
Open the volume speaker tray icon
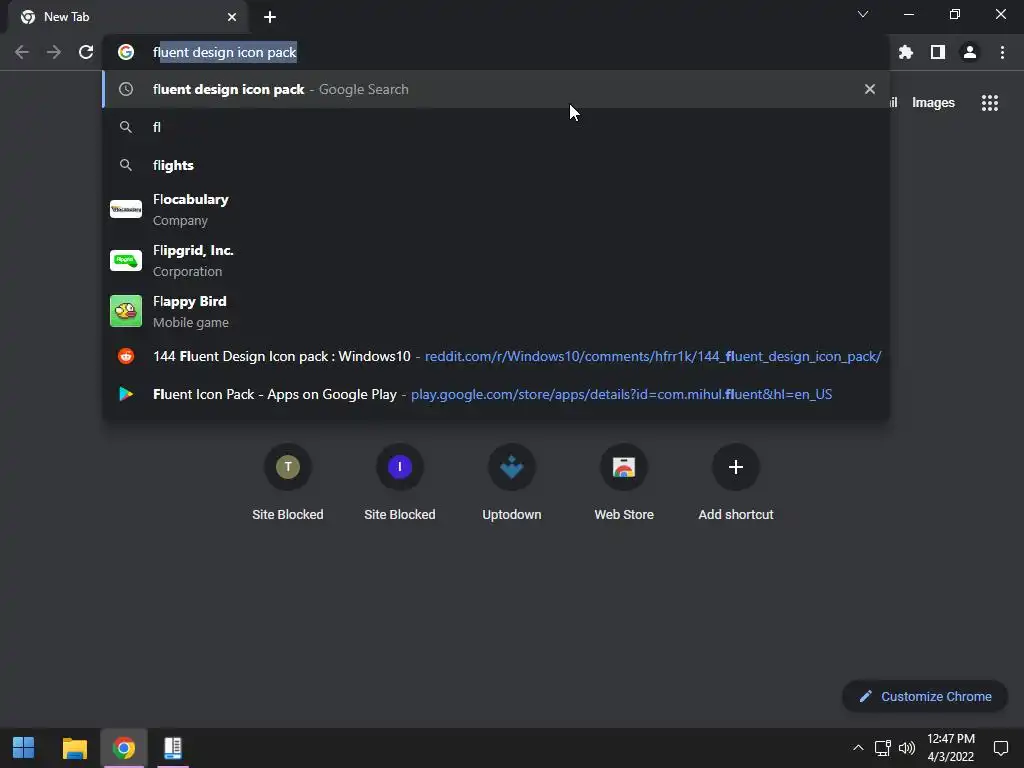point(907,748)
